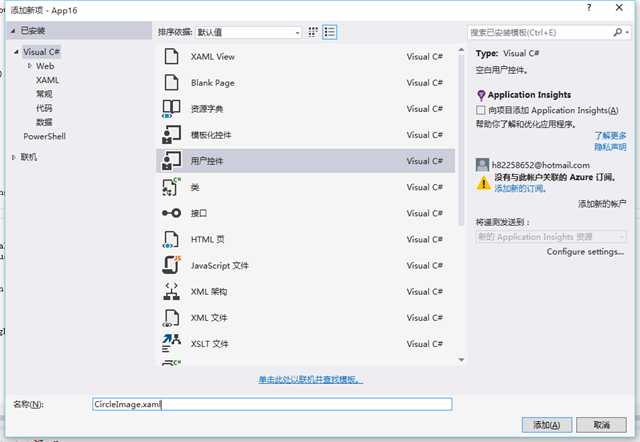Click the XSLT 文件 template icon
The width and height of the screenshot is (640, 442).
(x=171, y=344)
